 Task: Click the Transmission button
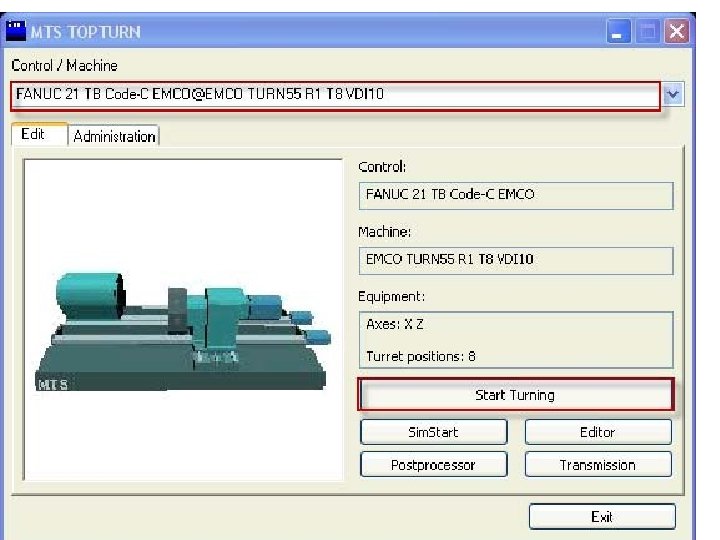click(598, 465)
